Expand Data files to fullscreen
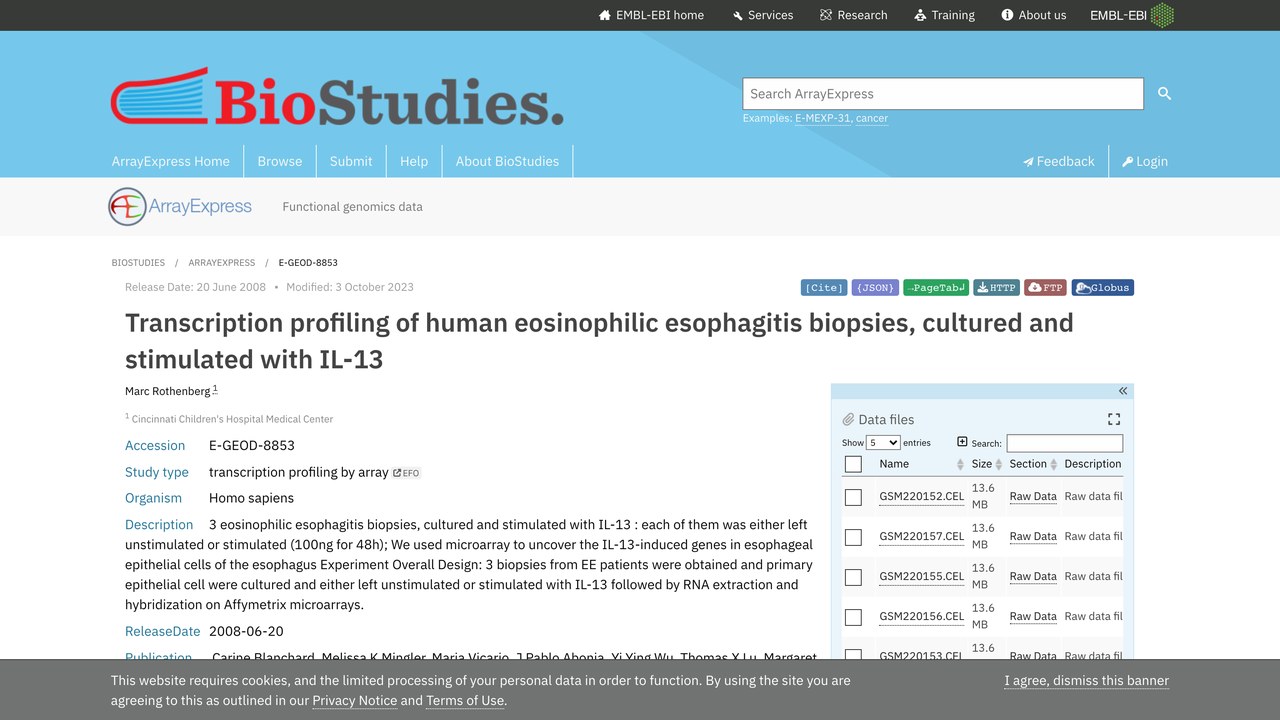1280x720 pixels. 1114,419
